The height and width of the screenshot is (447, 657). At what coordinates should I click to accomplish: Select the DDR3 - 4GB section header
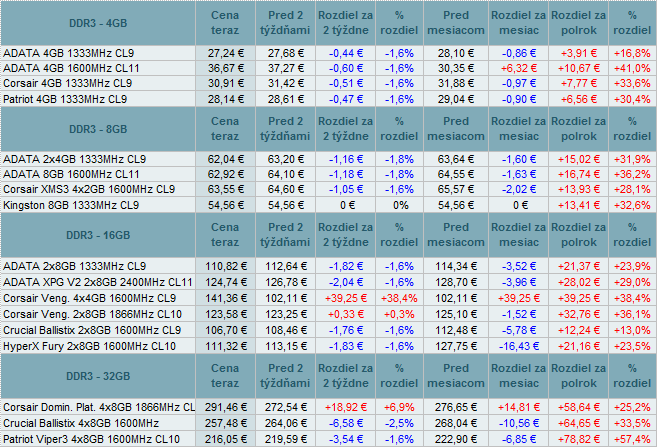pos(98,23)
